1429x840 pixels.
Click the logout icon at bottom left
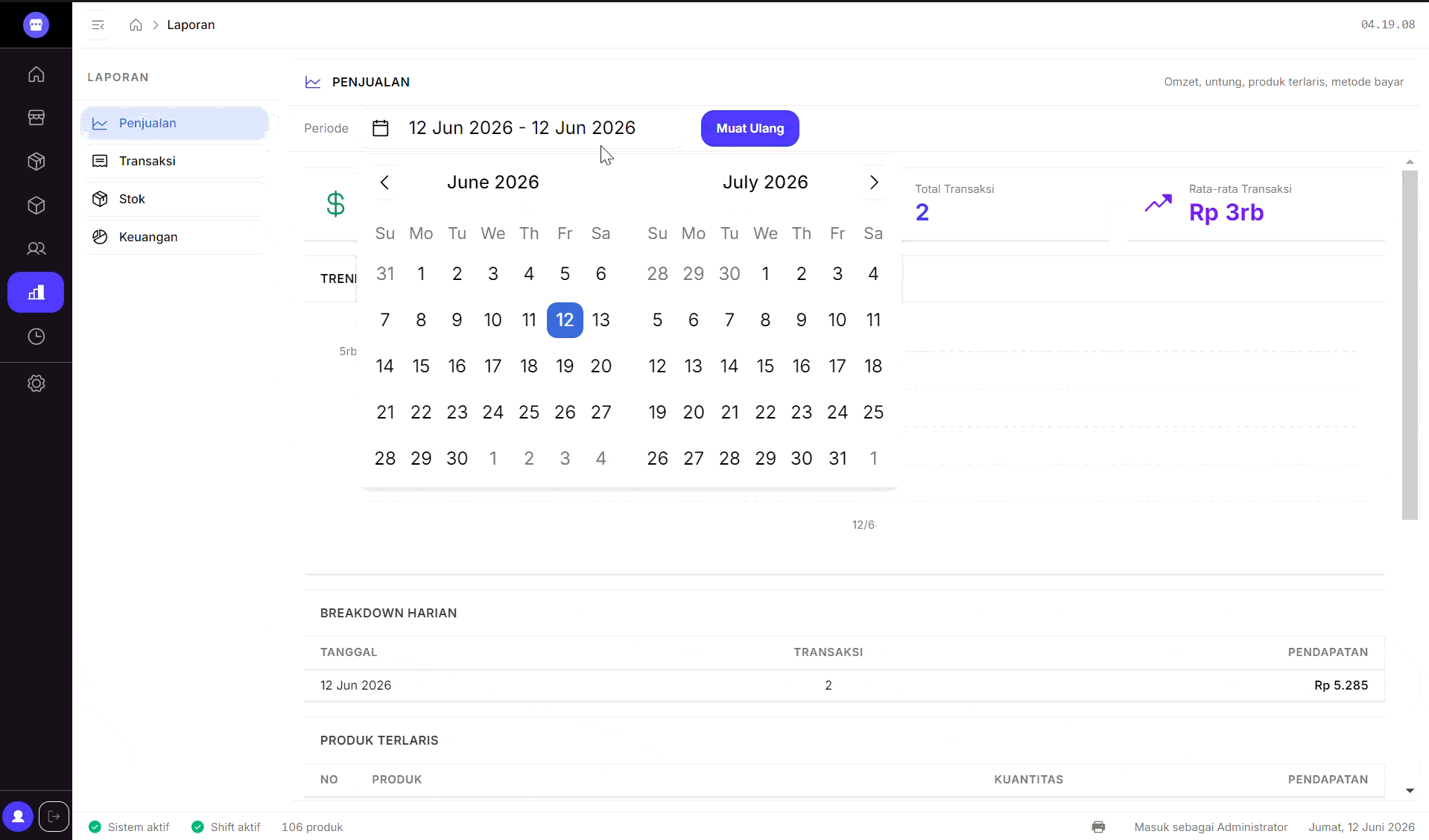pyautogui.click(x=54, y=816)
